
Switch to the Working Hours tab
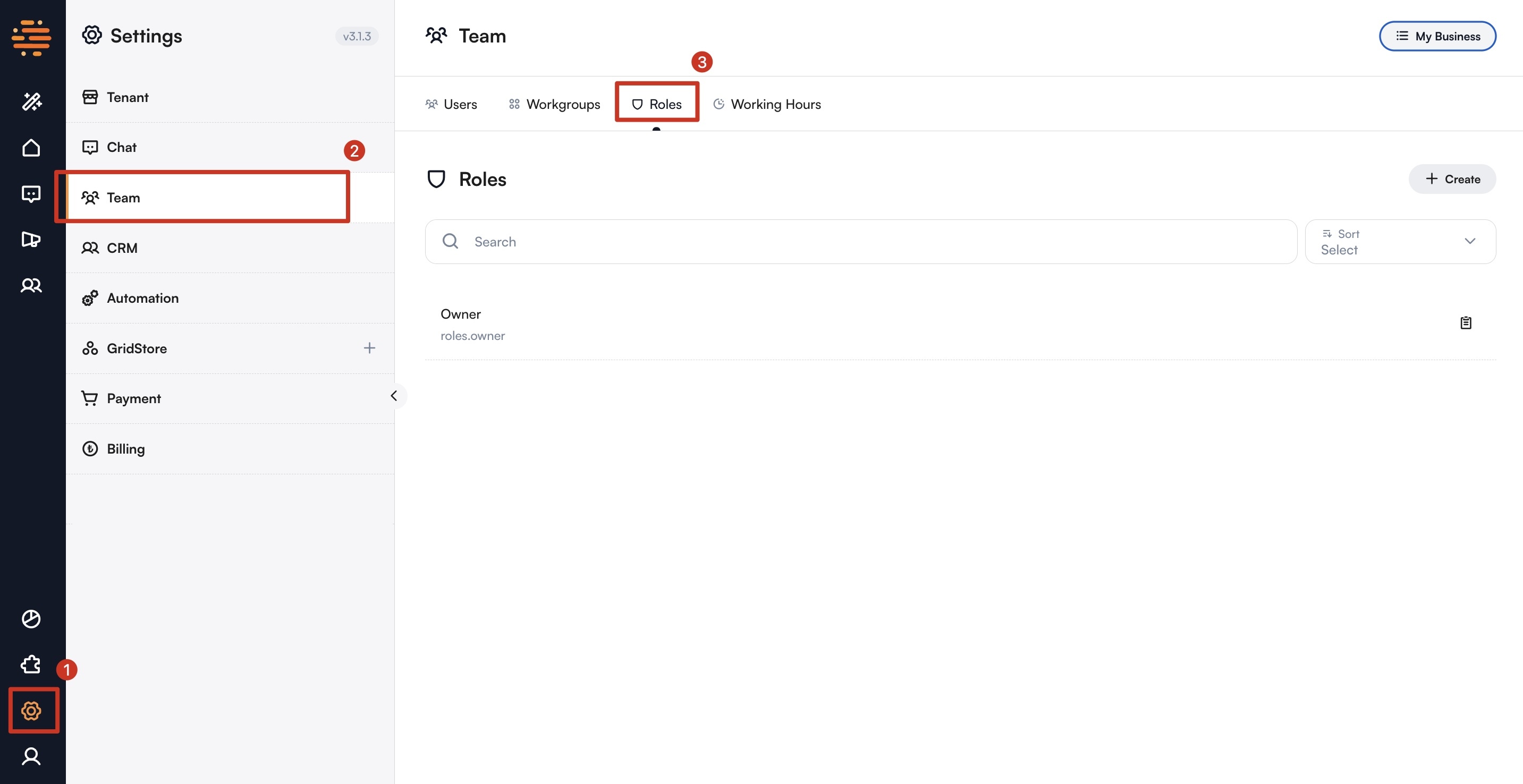coord(767,104)
